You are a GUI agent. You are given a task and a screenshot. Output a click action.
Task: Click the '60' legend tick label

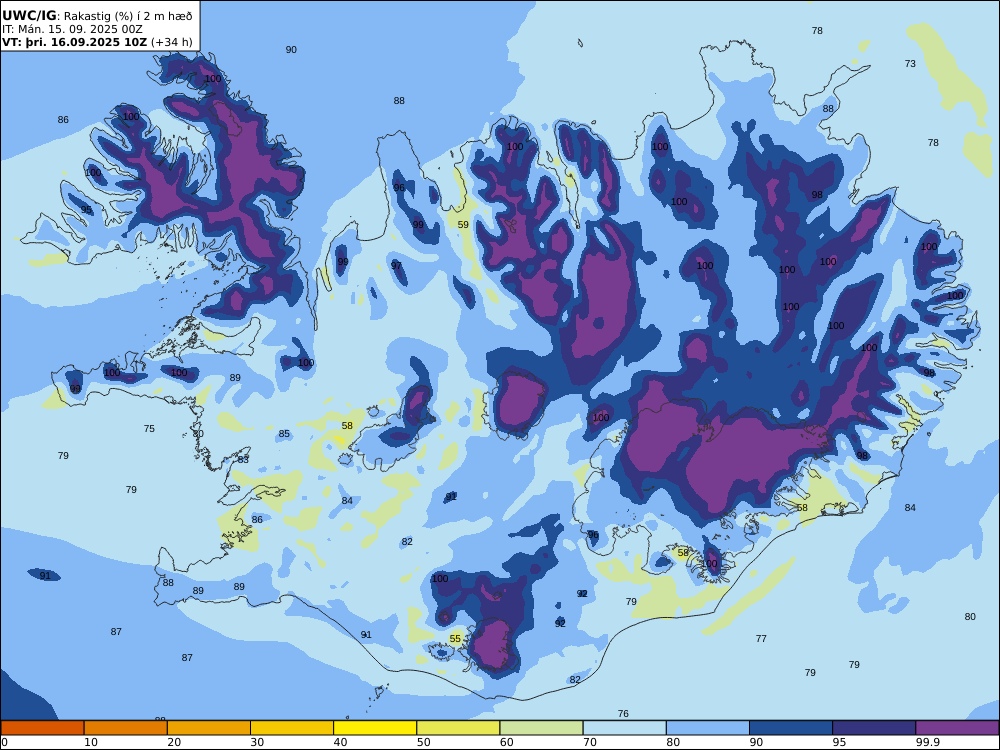507,742
